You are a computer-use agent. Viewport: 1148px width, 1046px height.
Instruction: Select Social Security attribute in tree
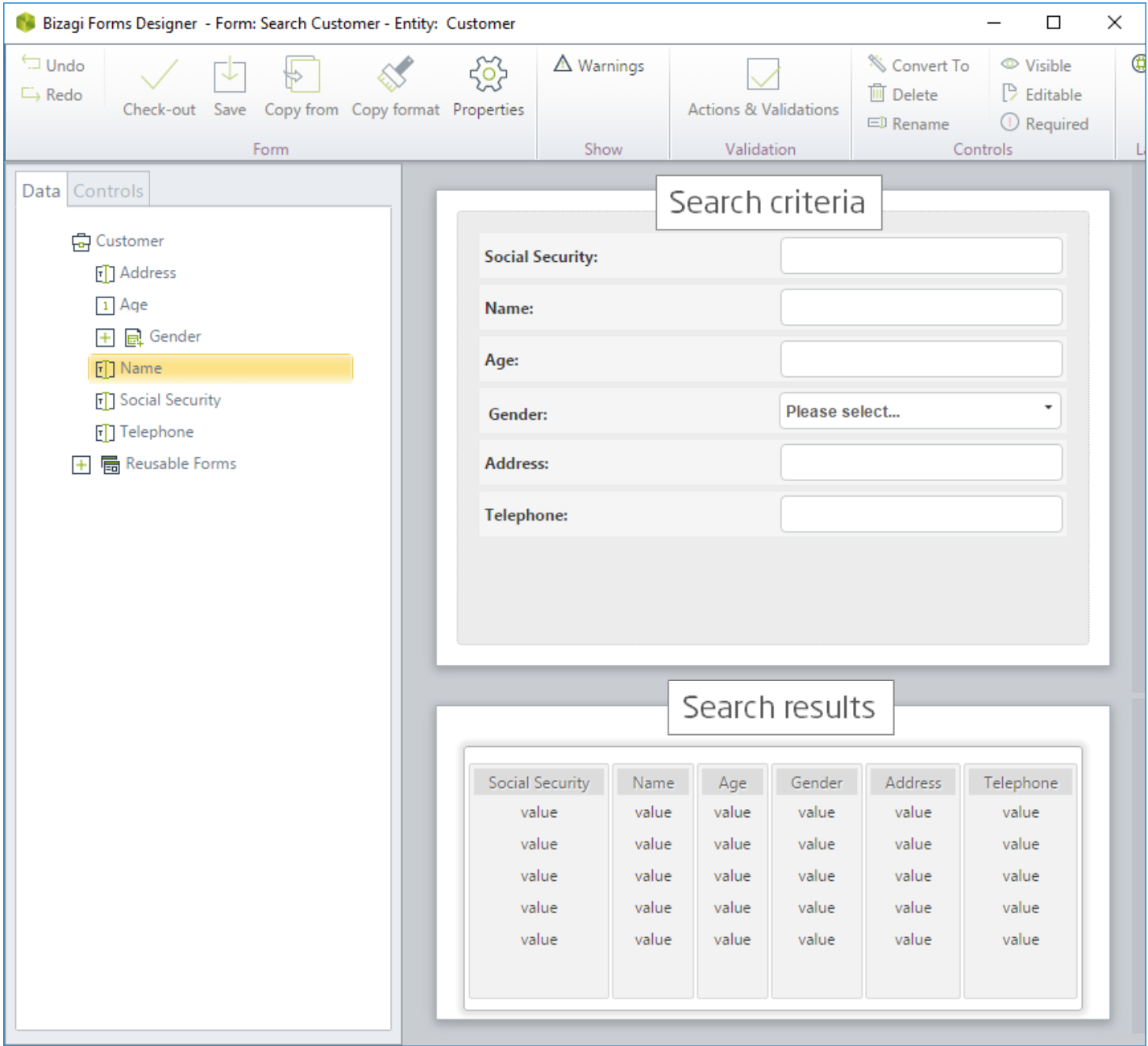(158, 401)
